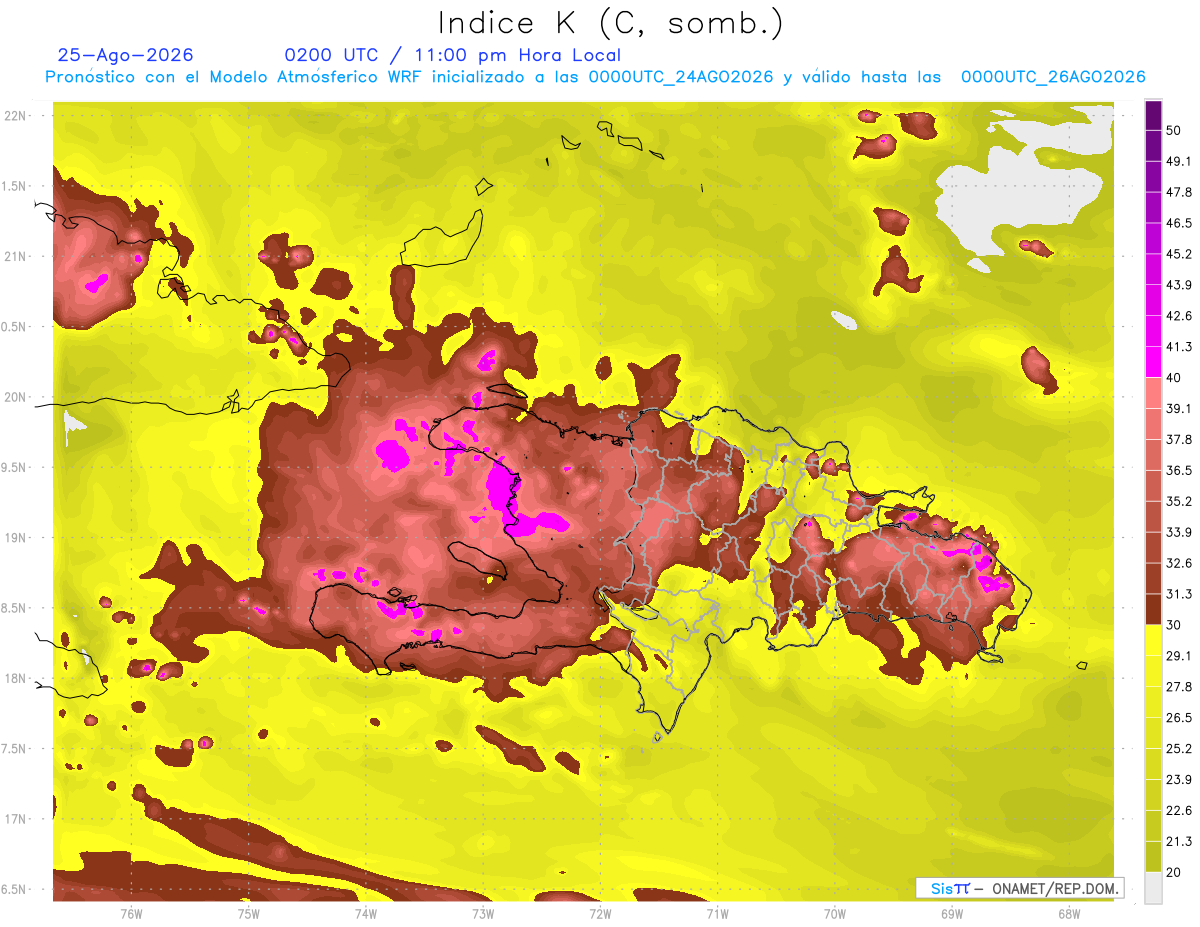Image resolution: width=1200 pixels, height=927 pixels.
Task: Click the colorbar value "49.1"
Action: click(1179, 161)
